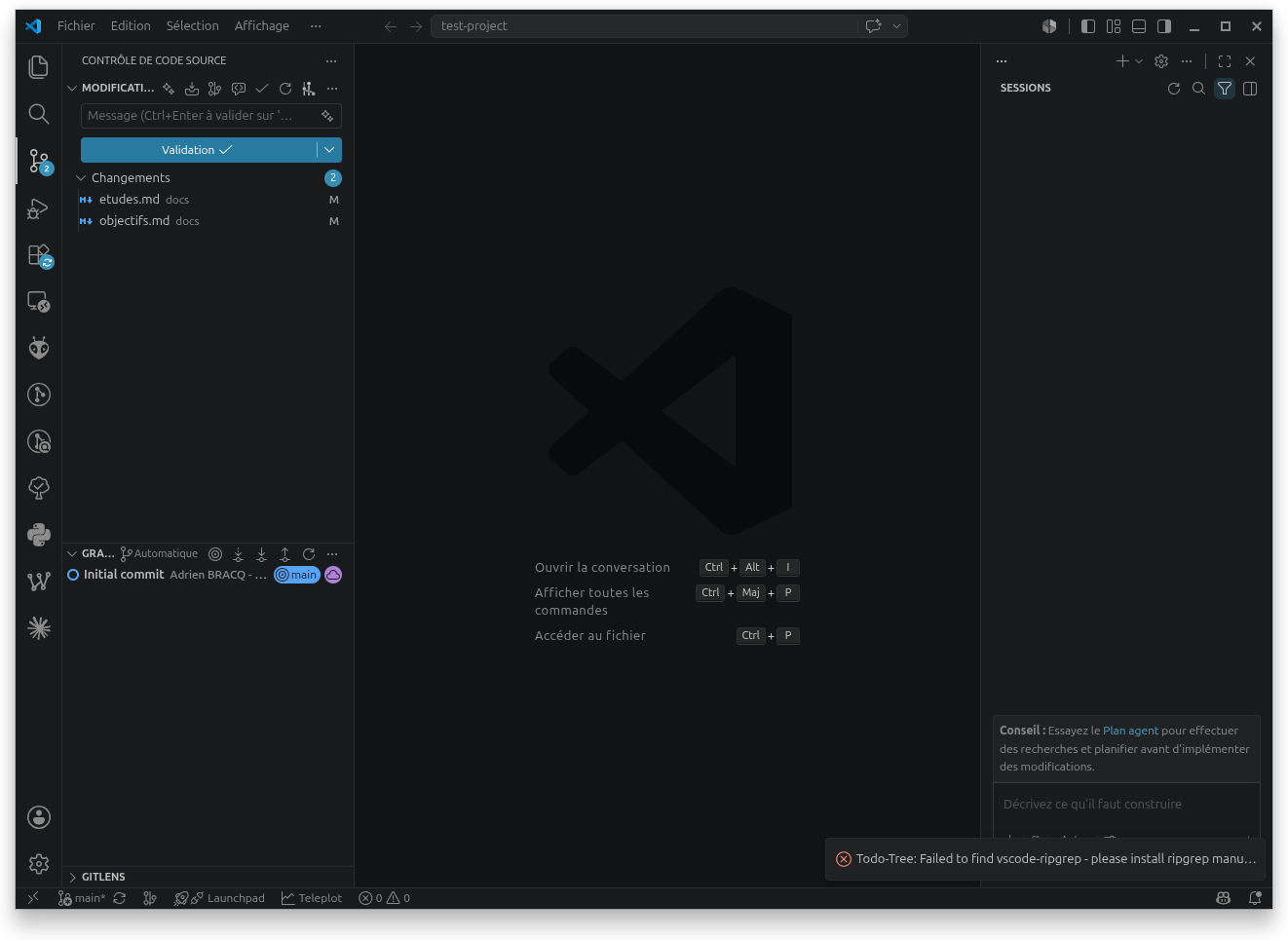Select objectifs.md in the changes list
This screenshot has width=1288, height=940.
(x=208, y=221)
